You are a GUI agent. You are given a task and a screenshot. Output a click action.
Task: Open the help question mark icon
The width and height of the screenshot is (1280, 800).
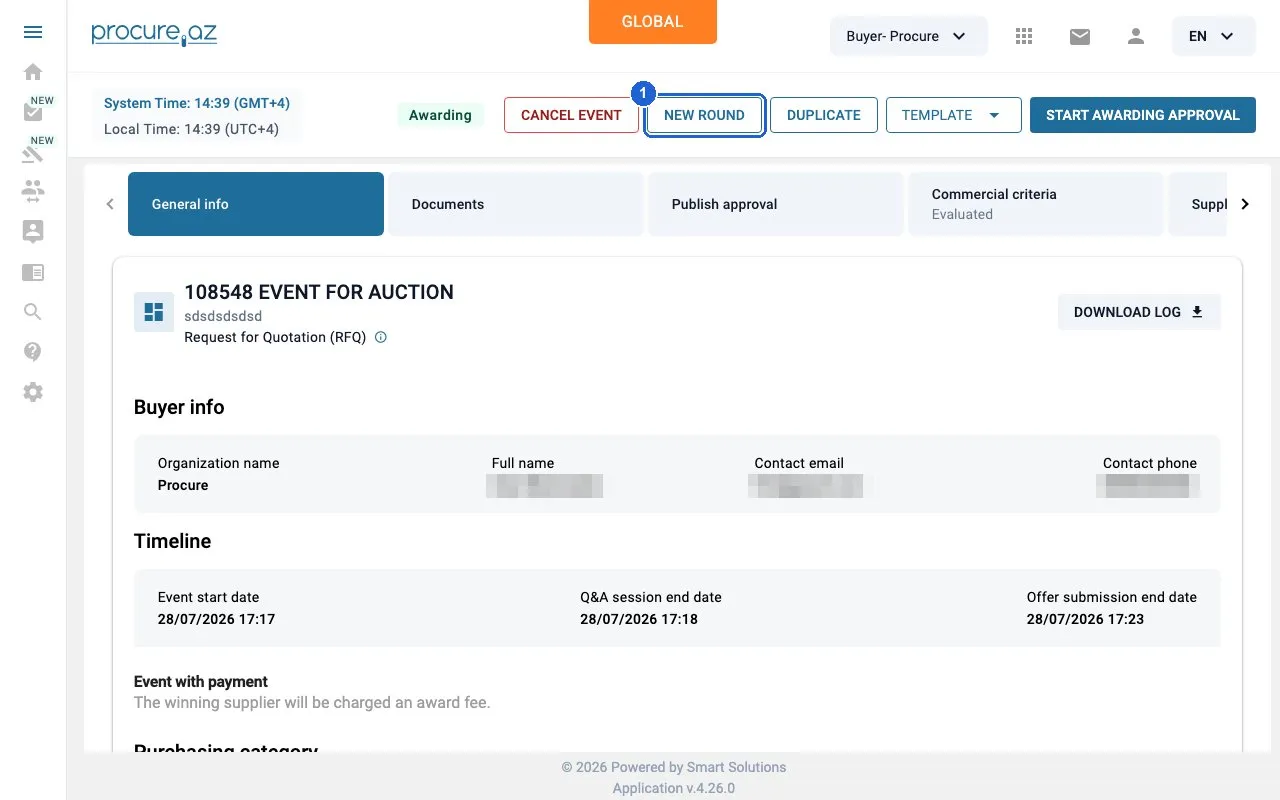(x=33, y=352)
